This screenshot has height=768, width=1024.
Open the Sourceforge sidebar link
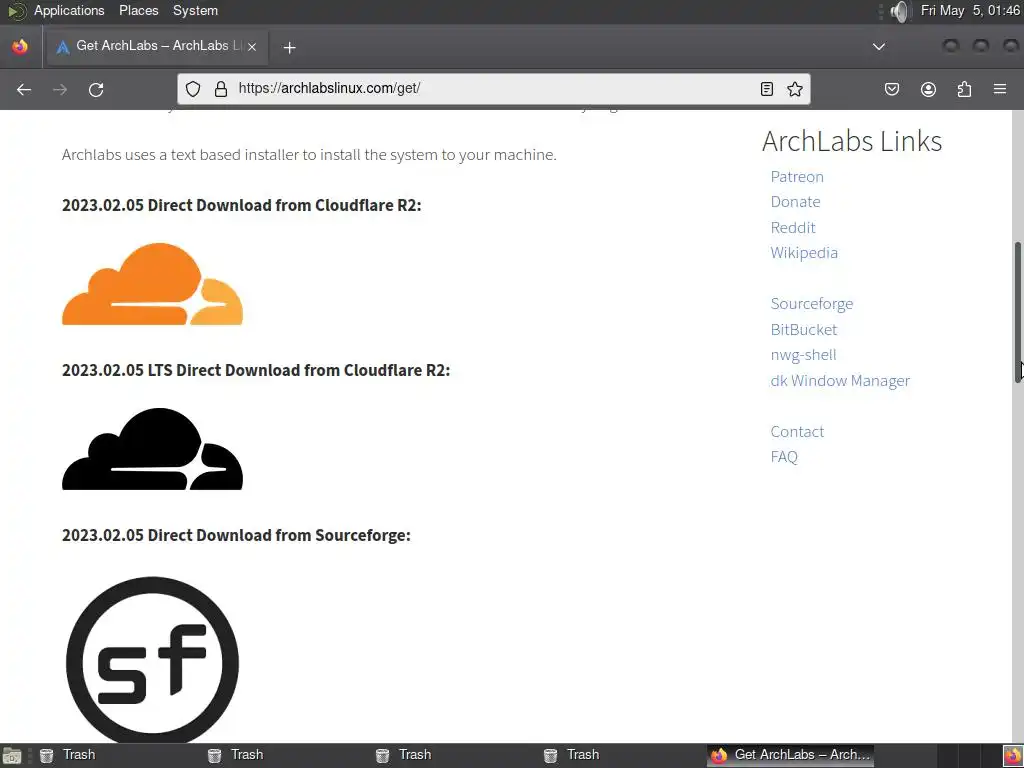812,304
